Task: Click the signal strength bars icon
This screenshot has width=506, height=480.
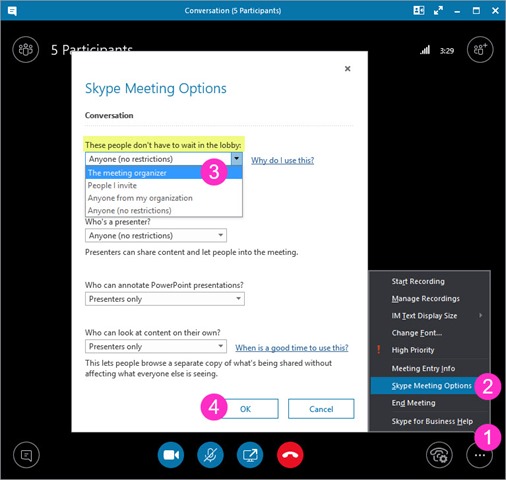Action: 425,50
